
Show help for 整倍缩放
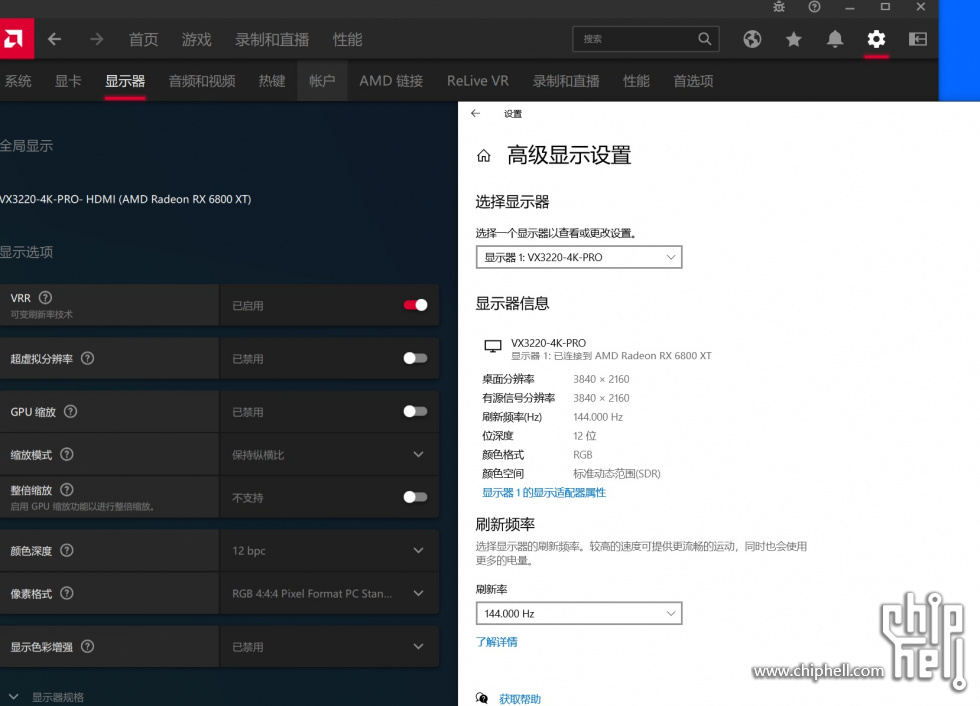point(67,489)
